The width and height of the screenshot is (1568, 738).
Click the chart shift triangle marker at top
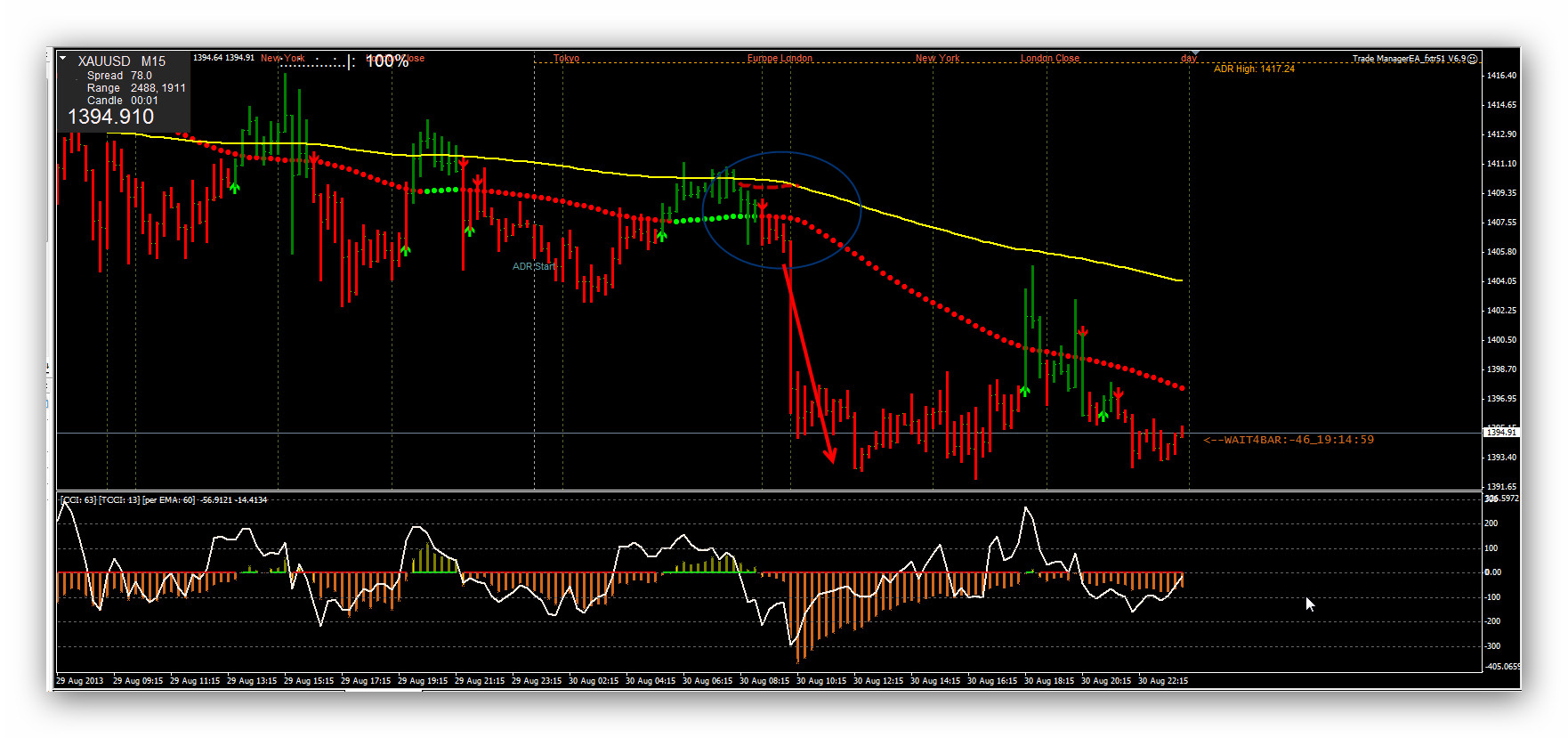click(1195, 54)
